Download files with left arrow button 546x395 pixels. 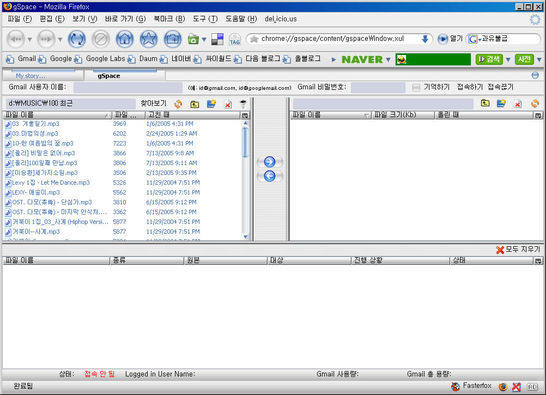coord(270,176)
